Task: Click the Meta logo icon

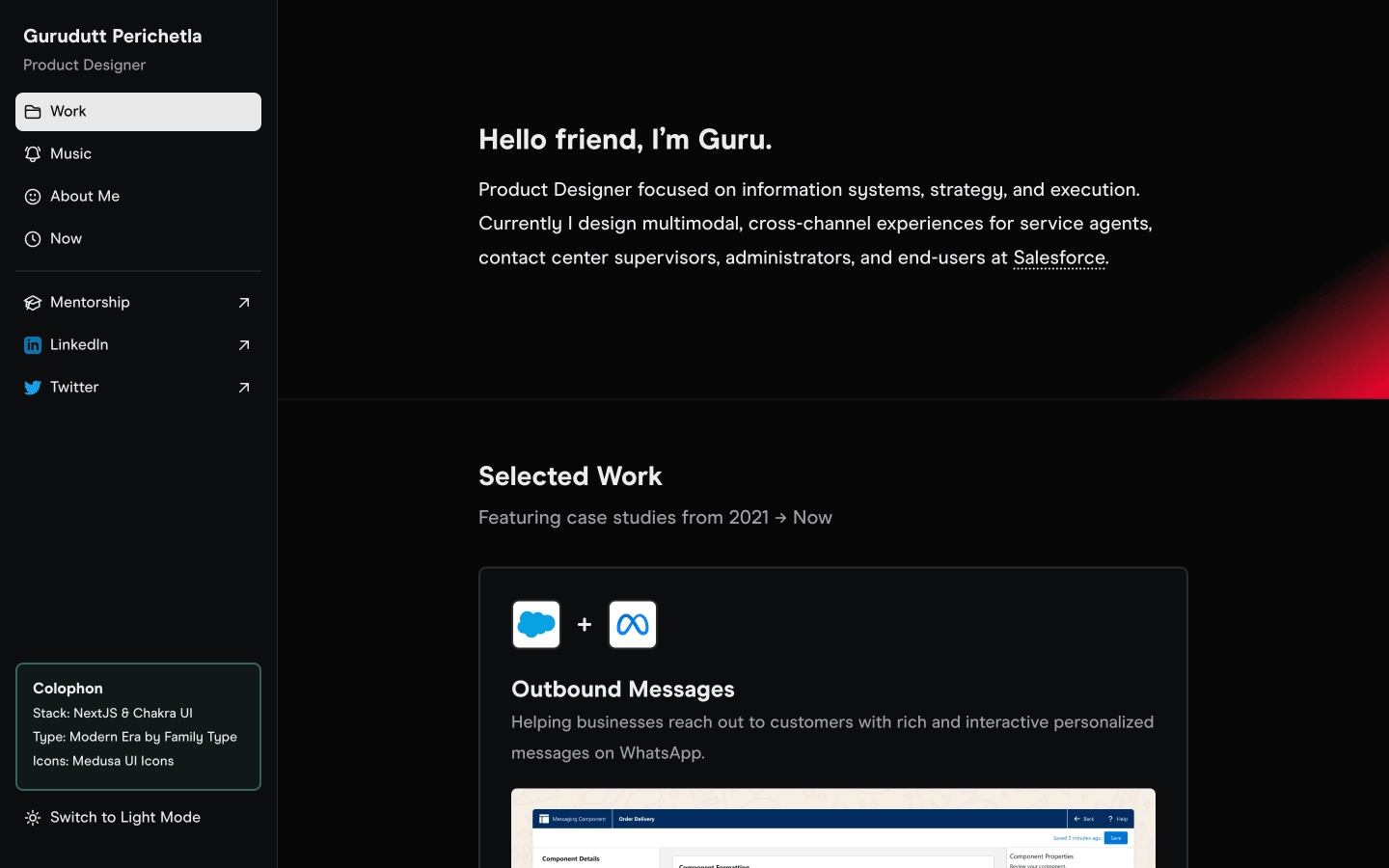Action: (x=633, y=625)
